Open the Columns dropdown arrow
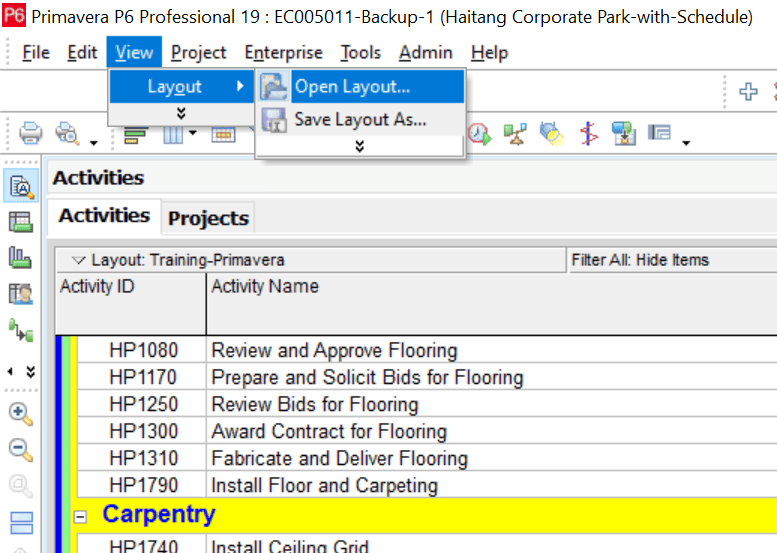The image size is (777, 553). click(x=193, y=133)
